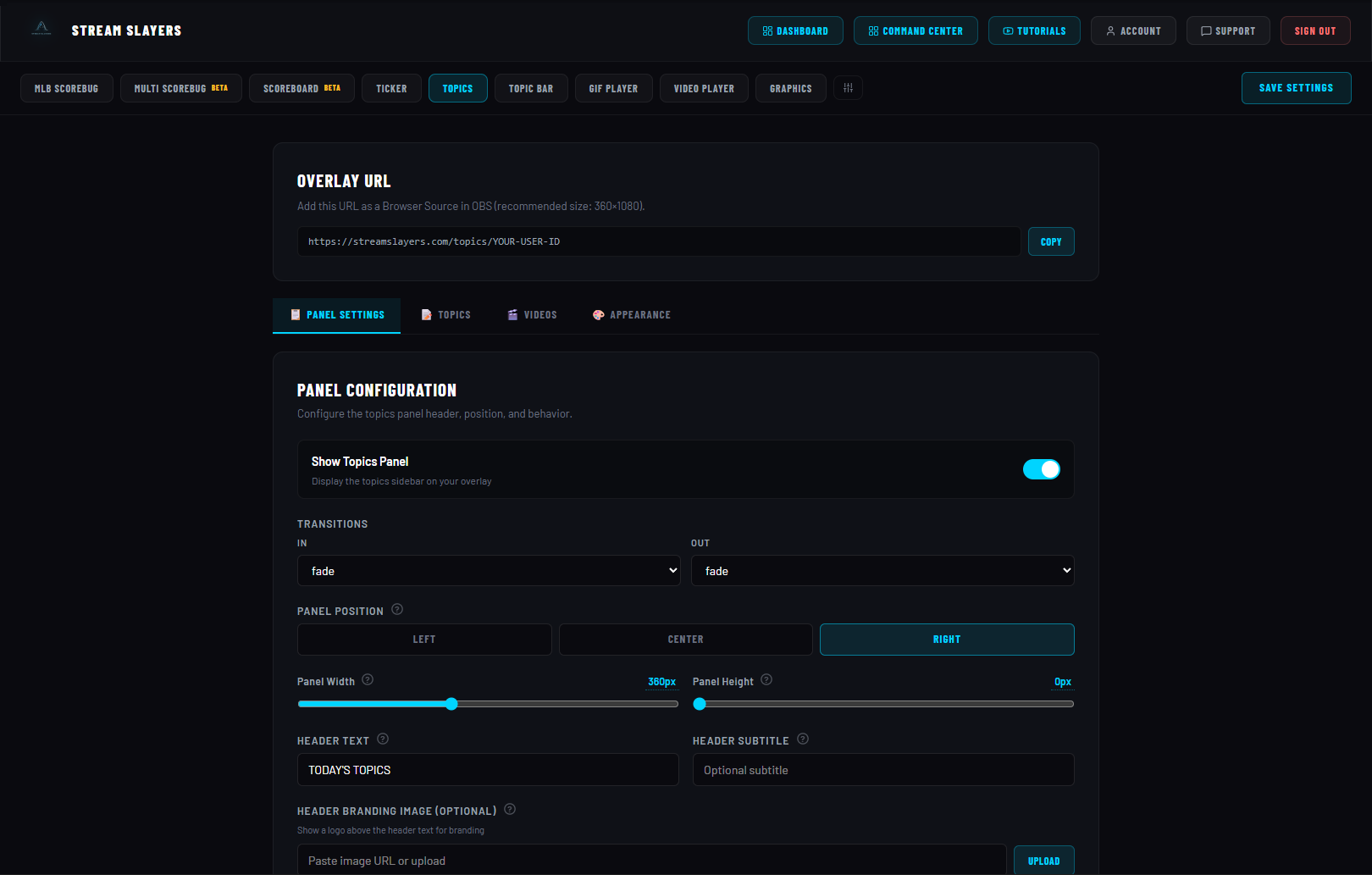Switch to the Graphics tab
Image resolution: width=1372 pixels, height=875 pixels.
click(x=791, y=88)
